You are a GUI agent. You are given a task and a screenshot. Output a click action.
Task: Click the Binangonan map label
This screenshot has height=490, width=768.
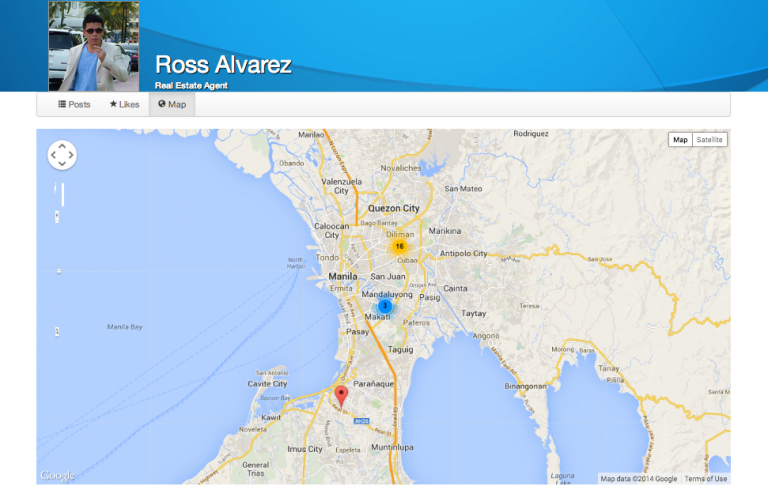click(526, 386)
